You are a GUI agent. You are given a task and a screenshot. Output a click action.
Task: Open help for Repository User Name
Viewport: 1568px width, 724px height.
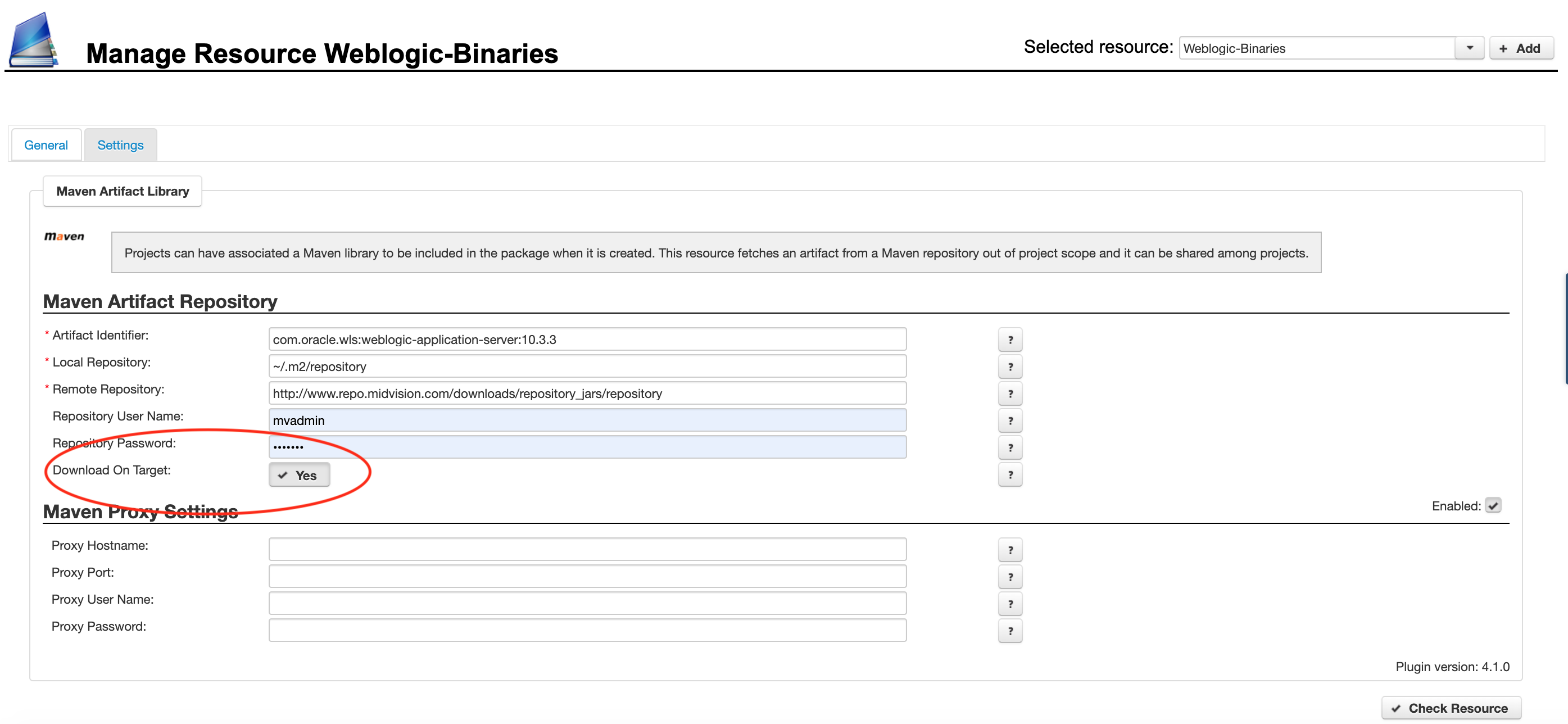[x=1010, y=421]
